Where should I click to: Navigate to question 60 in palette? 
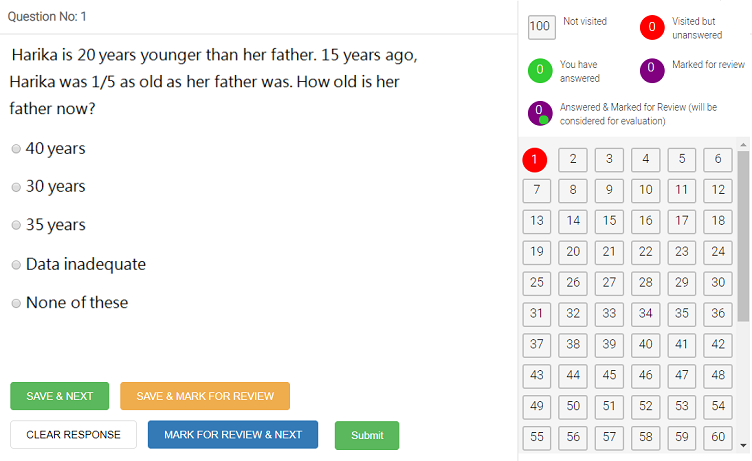(x=717, y=436)
